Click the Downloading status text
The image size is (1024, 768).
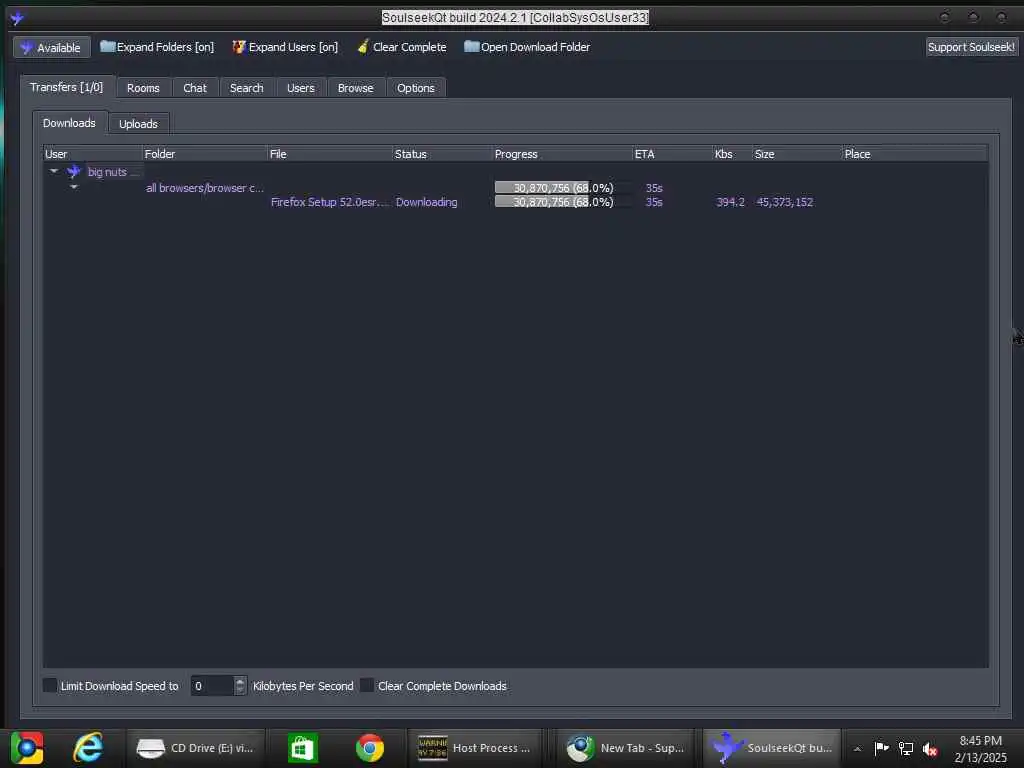[x=426, y=202]
